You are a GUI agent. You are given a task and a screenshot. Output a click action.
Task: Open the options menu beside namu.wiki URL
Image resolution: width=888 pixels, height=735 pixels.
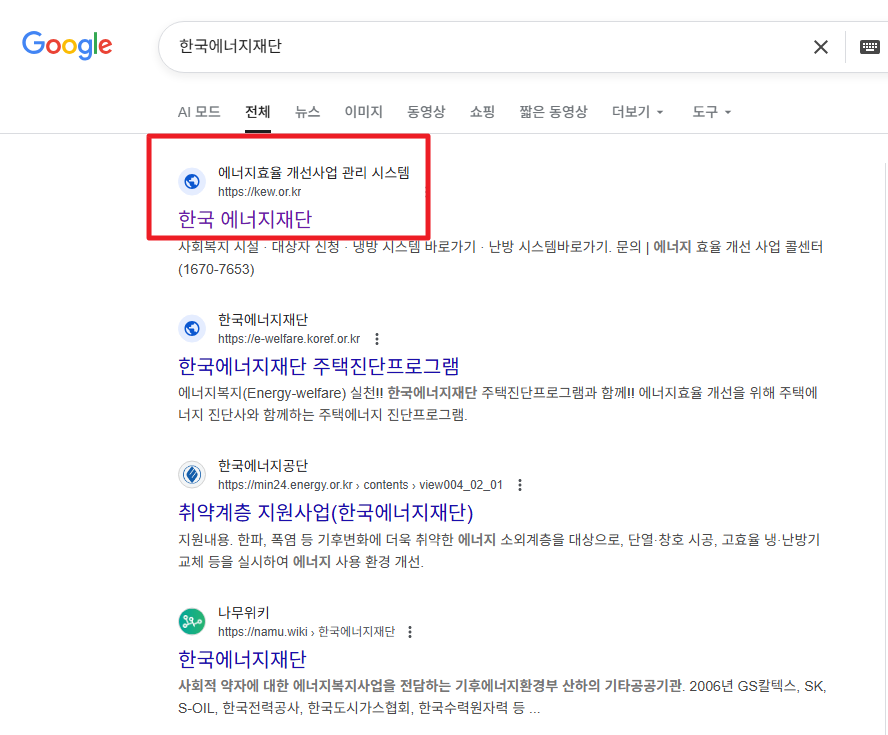click(x=410, y=632)
